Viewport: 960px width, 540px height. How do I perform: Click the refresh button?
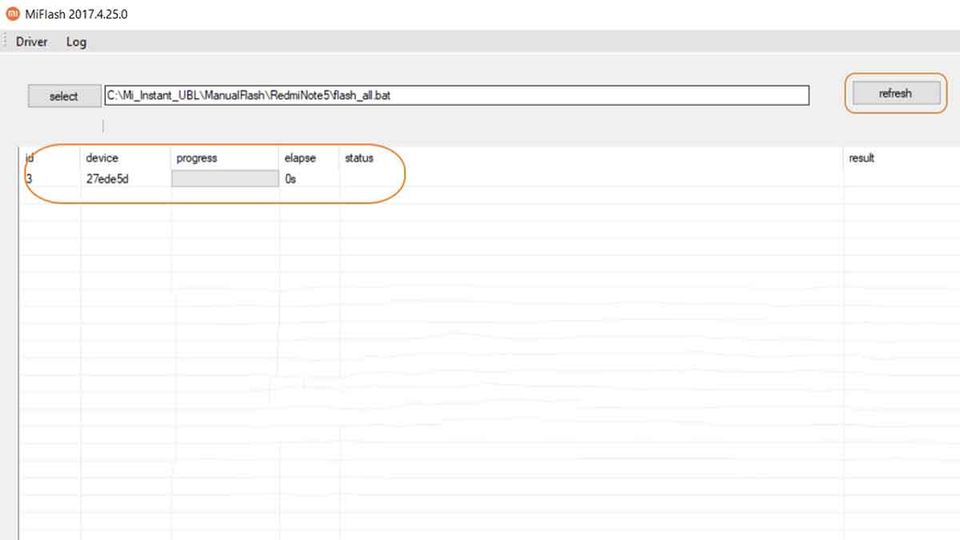(x=895, y=94)
